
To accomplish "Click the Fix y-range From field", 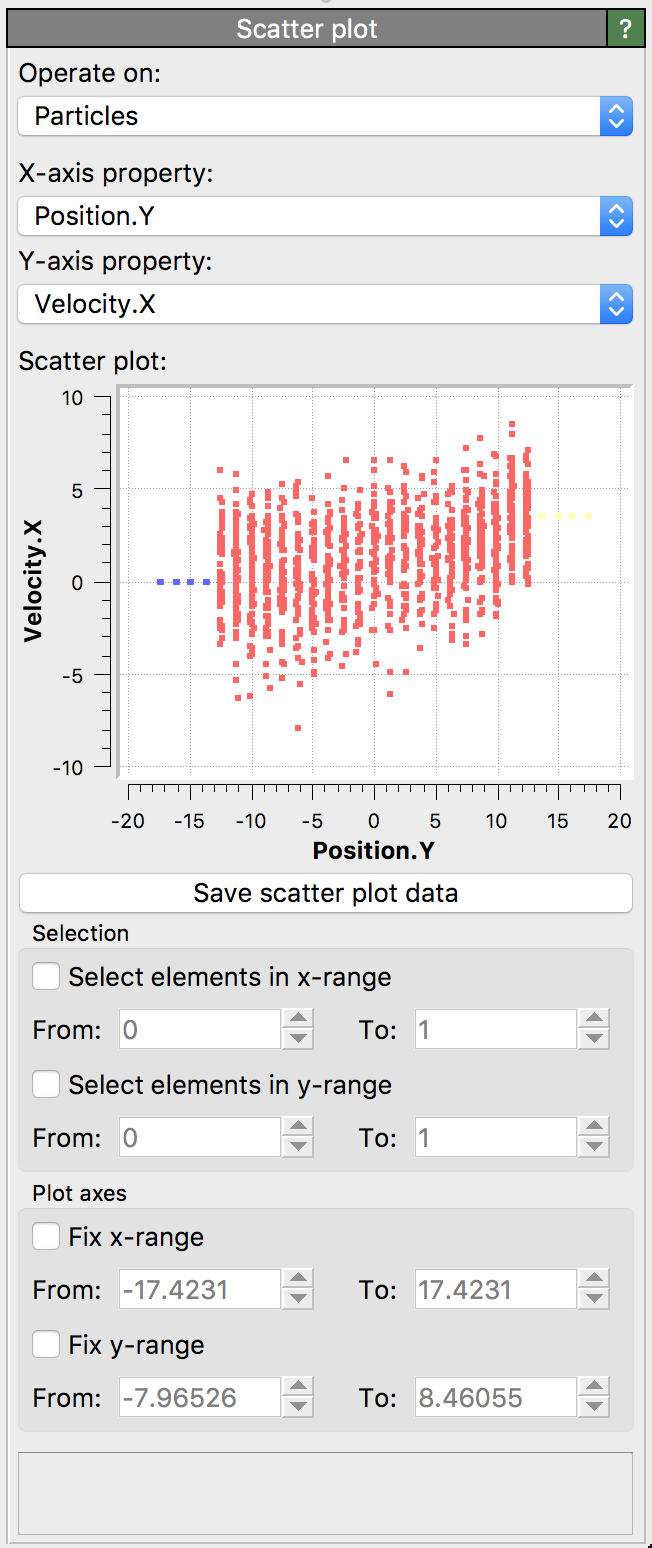I will point(199,1397).
